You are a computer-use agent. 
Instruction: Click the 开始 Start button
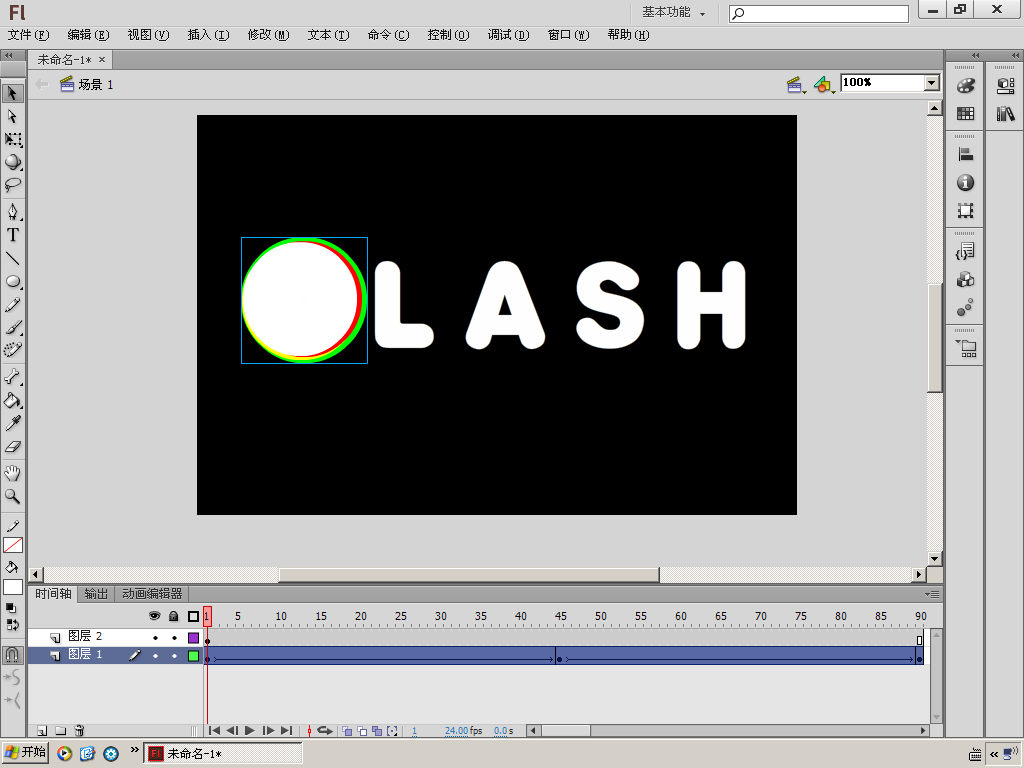pyautogui.click(x=25, y=752)
